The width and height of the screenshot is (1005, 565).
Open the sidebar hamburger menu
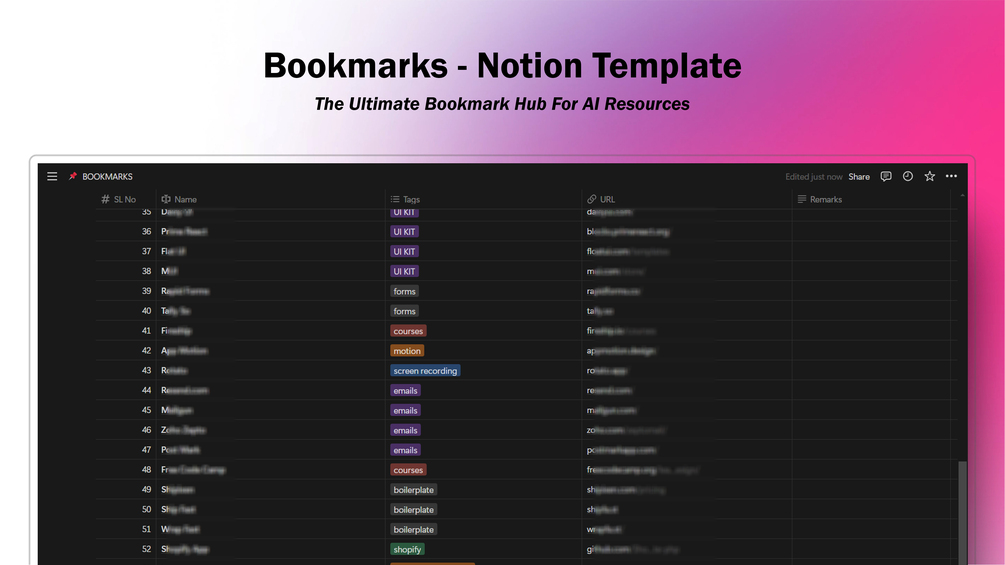tap(52, 176)
